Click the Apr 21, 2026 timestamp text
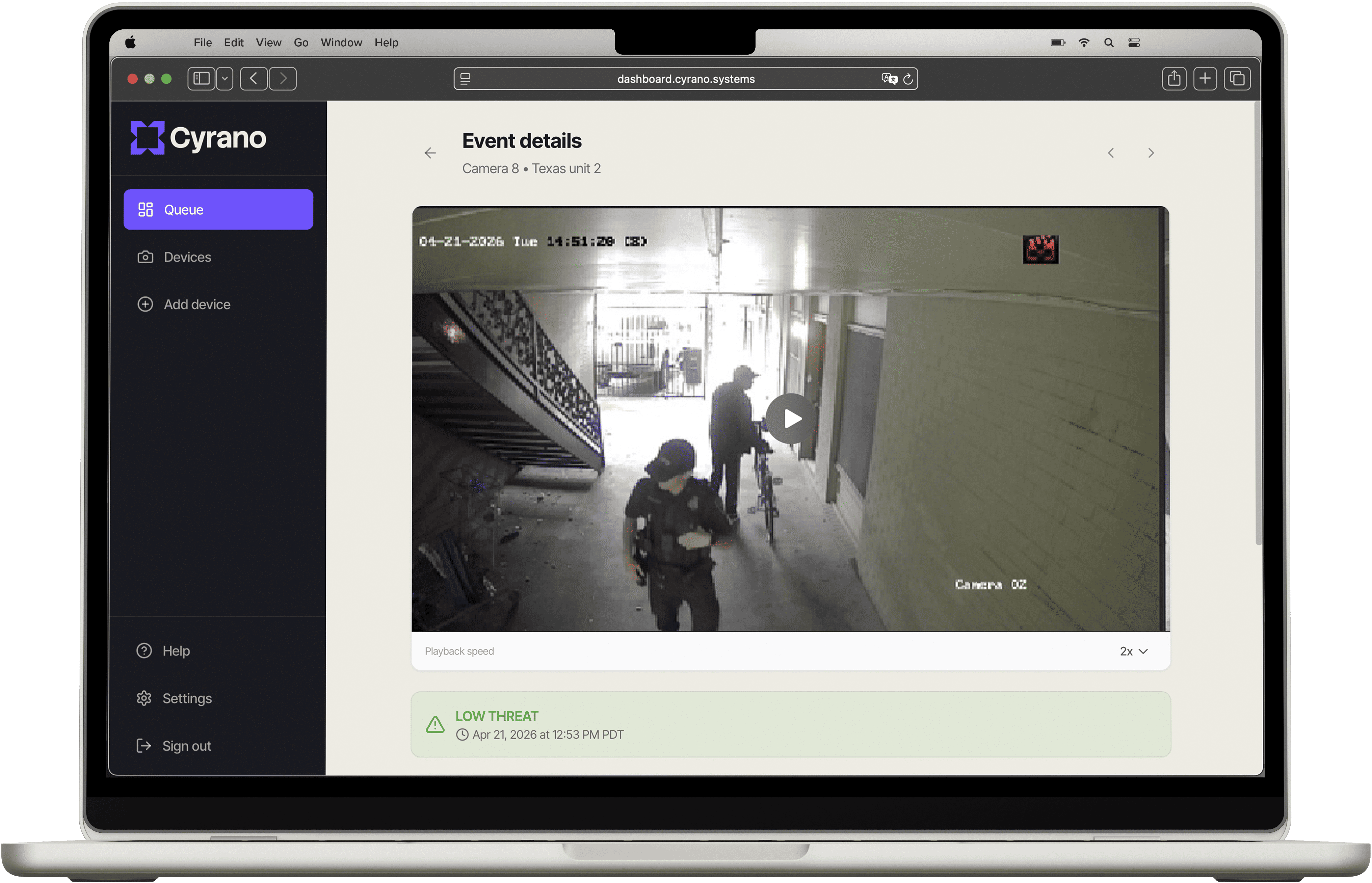The width and height of the screenshot is (1372, 883). tap(548, 735)
